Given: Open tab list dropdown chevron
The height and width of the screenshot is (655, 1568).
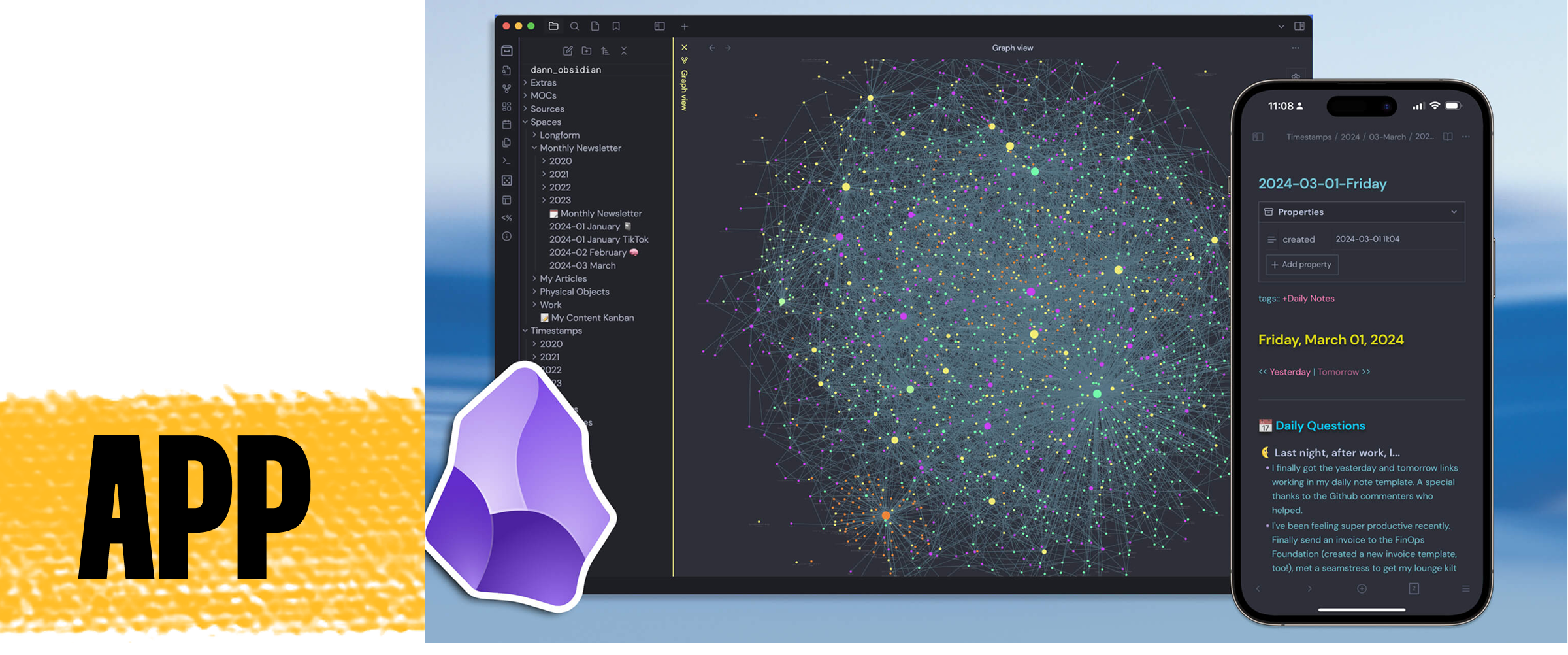Looking at the screenshot, I should (1281, 27).
